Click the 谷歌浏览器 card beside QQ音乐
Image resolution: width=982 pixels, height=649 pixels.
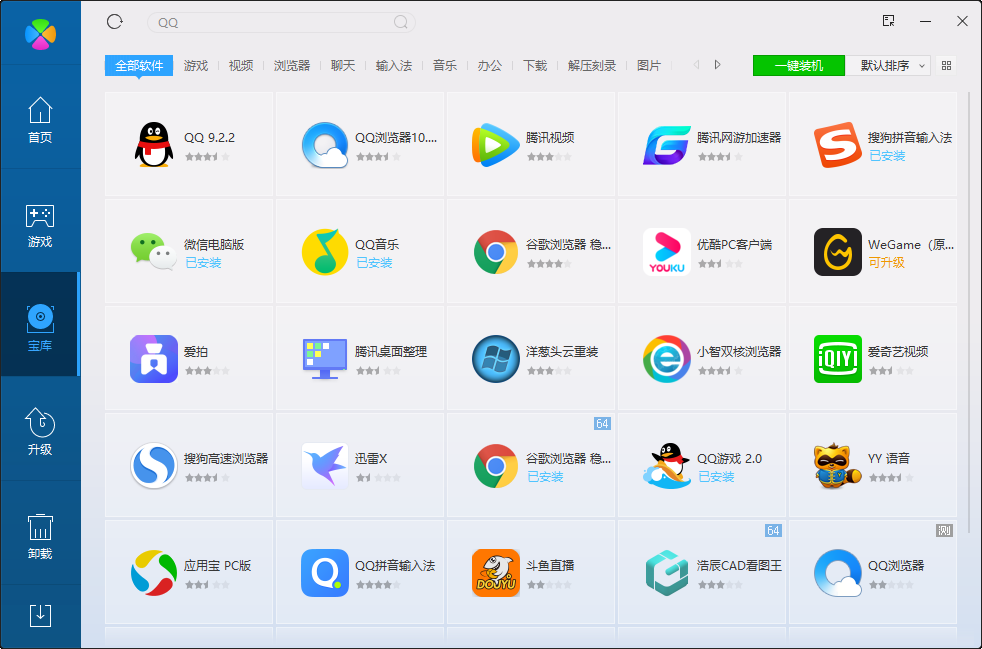[531, 251]
